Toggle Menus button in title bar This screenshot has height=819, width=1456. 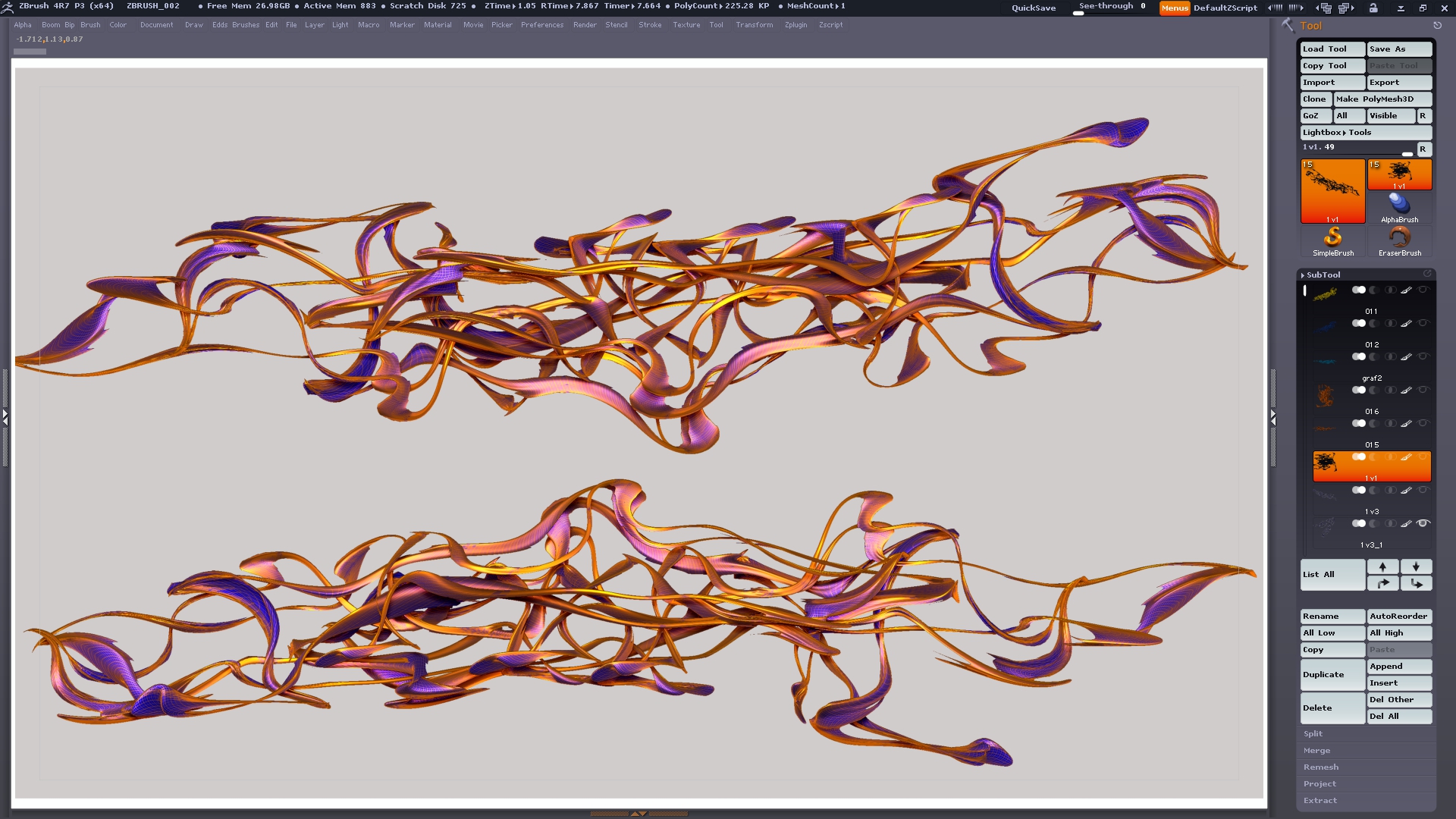point(1174,8)
